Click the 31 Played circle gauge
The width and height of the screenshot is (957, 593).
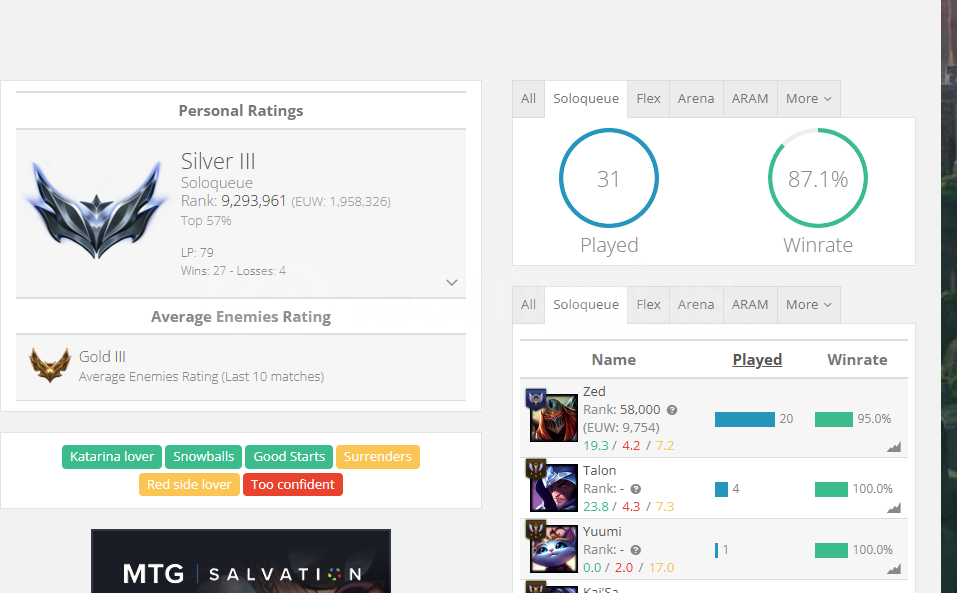609,178
